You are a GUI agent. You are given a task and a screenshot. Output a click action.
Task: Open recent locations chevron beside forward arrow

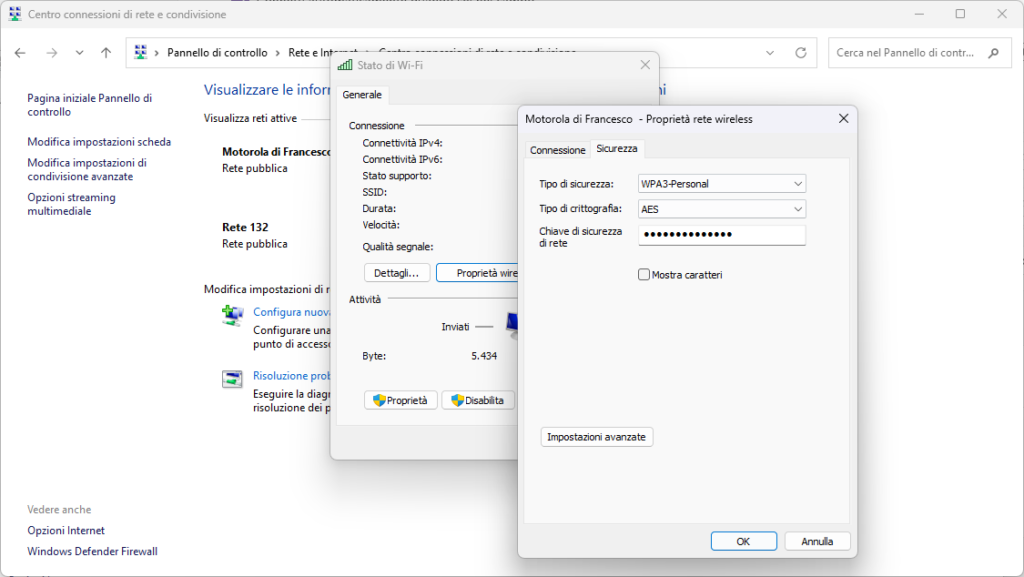(x=79, y=53)
